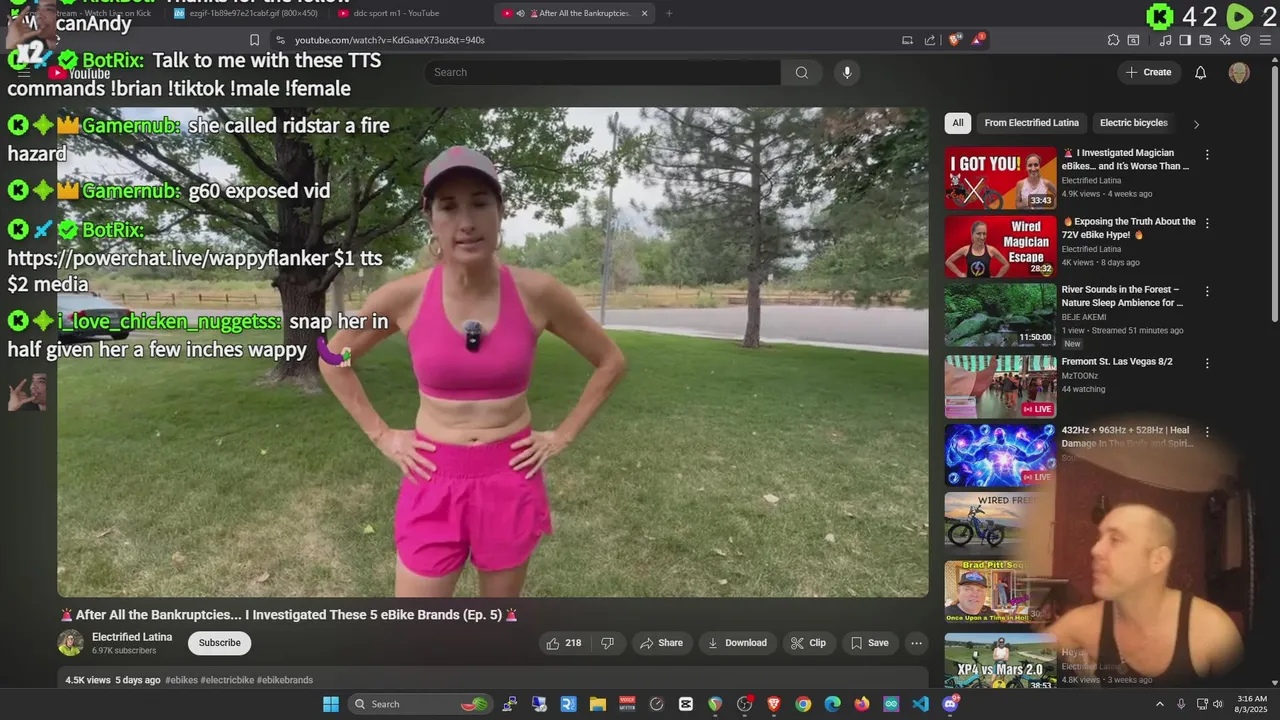Open options for River Sounds video
This screenshot has height=720, width=1280.
coord(1207,291)
